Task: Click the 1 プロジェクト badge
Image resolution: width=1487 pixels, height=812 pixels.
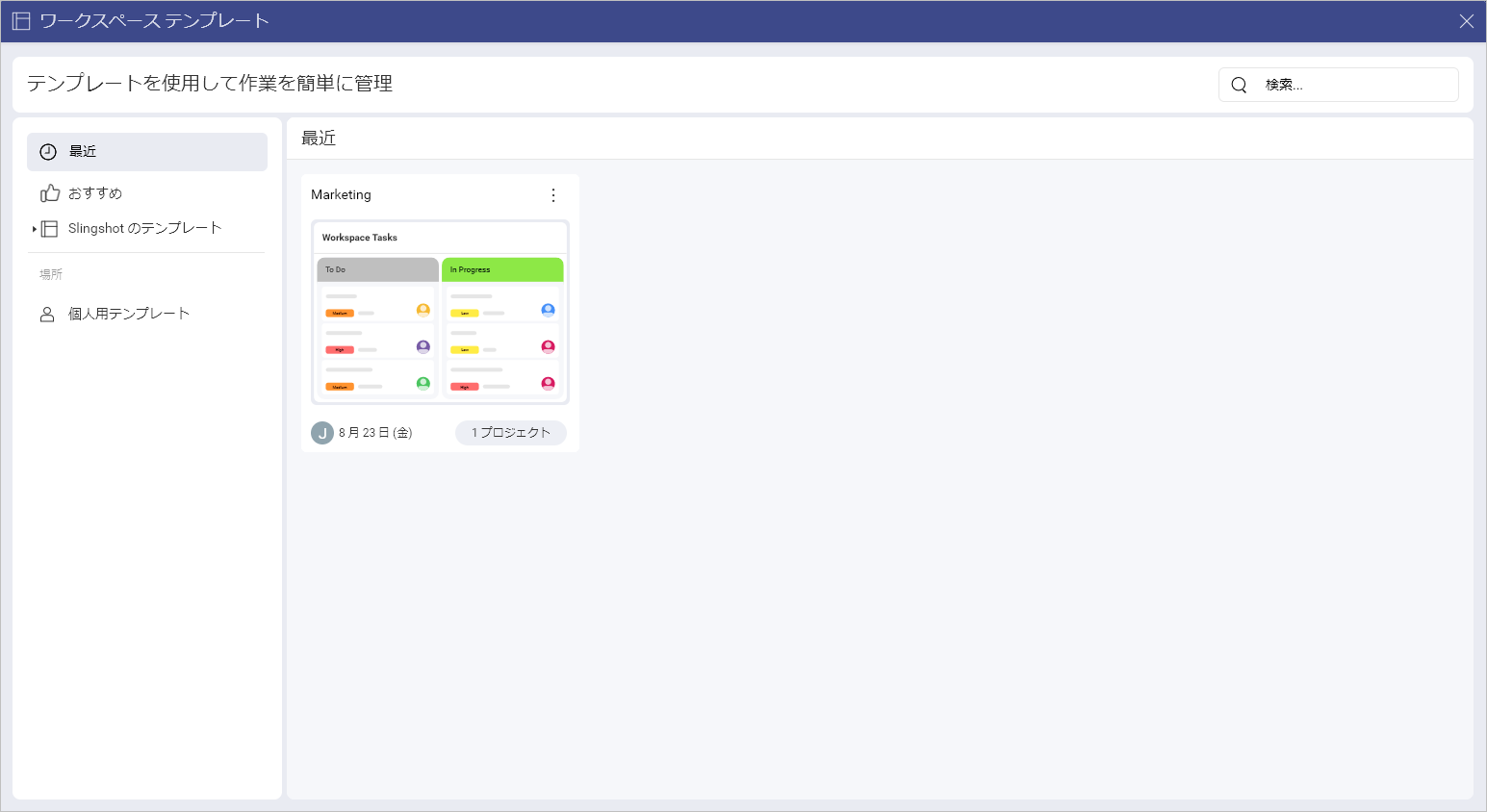Action: point(511,433)
